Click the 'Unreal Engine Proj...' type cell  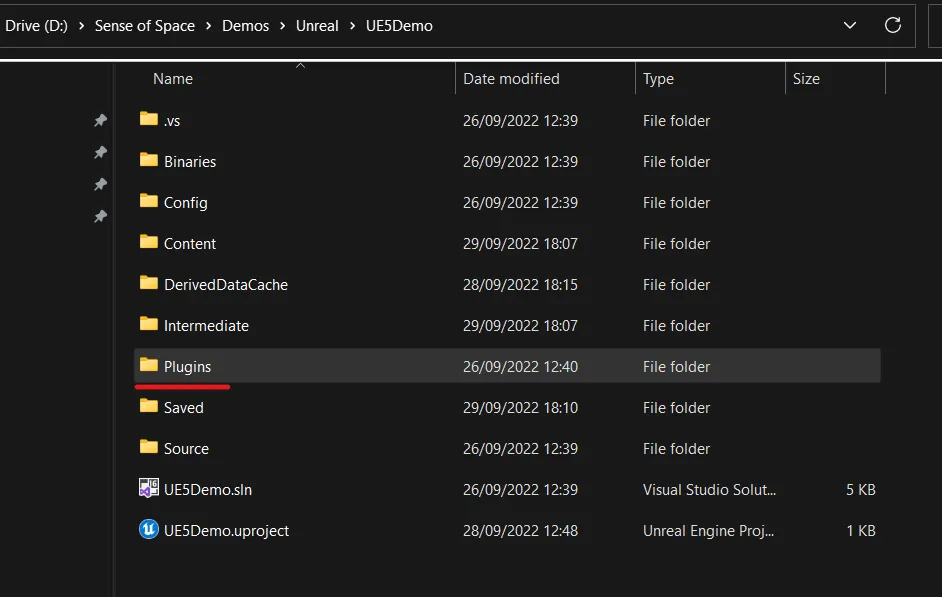pos(708,531)
